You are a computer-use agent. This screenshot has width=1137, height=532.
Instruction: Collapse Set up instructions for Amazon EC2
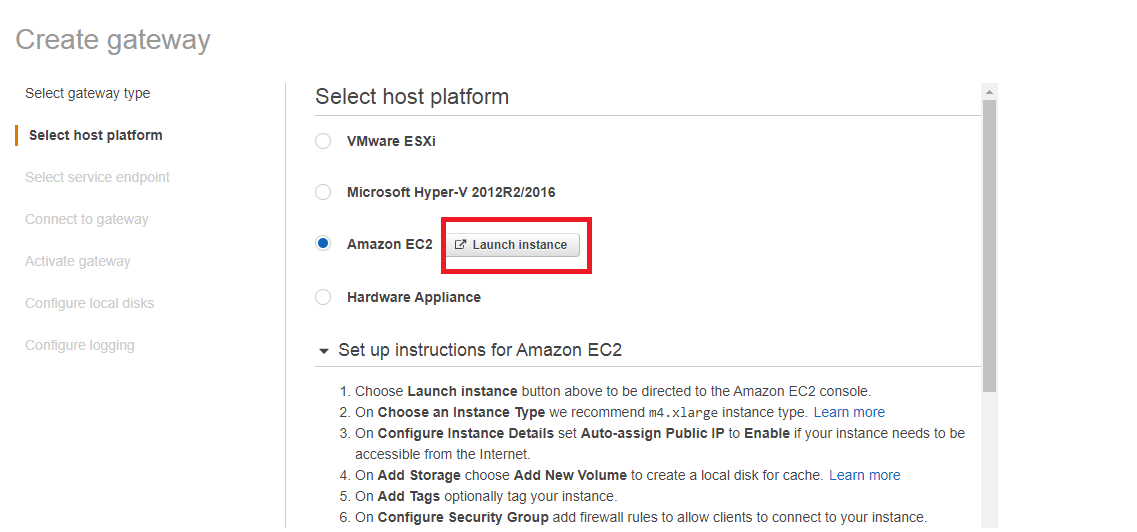coord(323,351)
